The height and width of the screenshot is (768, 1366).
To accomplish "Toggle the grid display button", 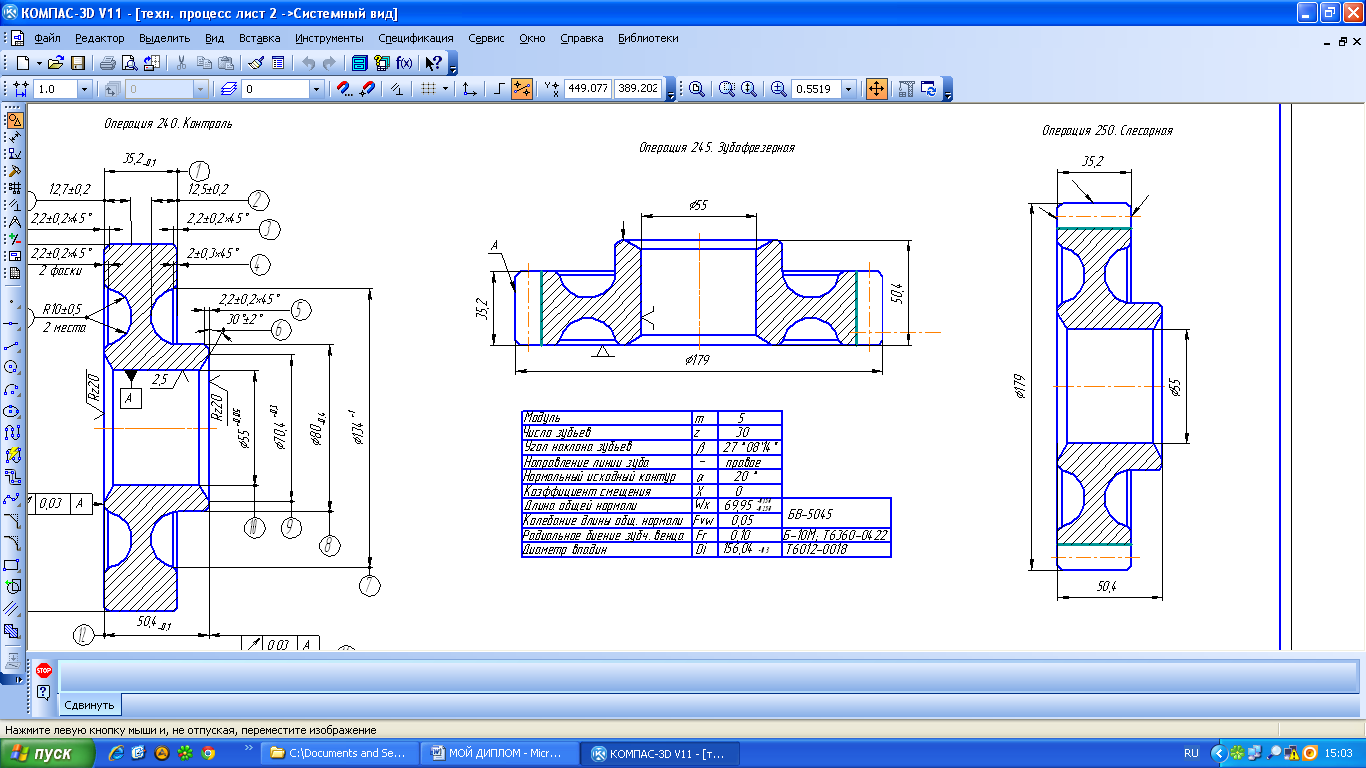I will [x=428, y=89].
